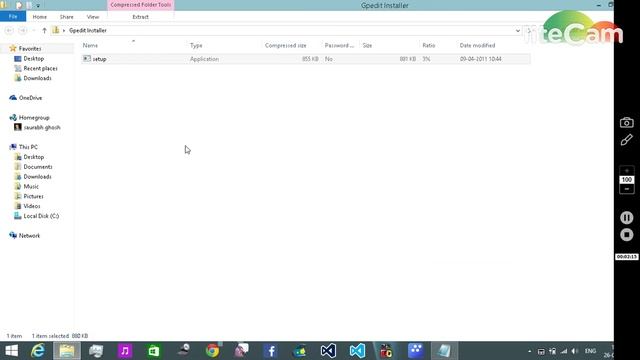
Task: Sort by Ratio column header
Action: (x=429, y=45)
